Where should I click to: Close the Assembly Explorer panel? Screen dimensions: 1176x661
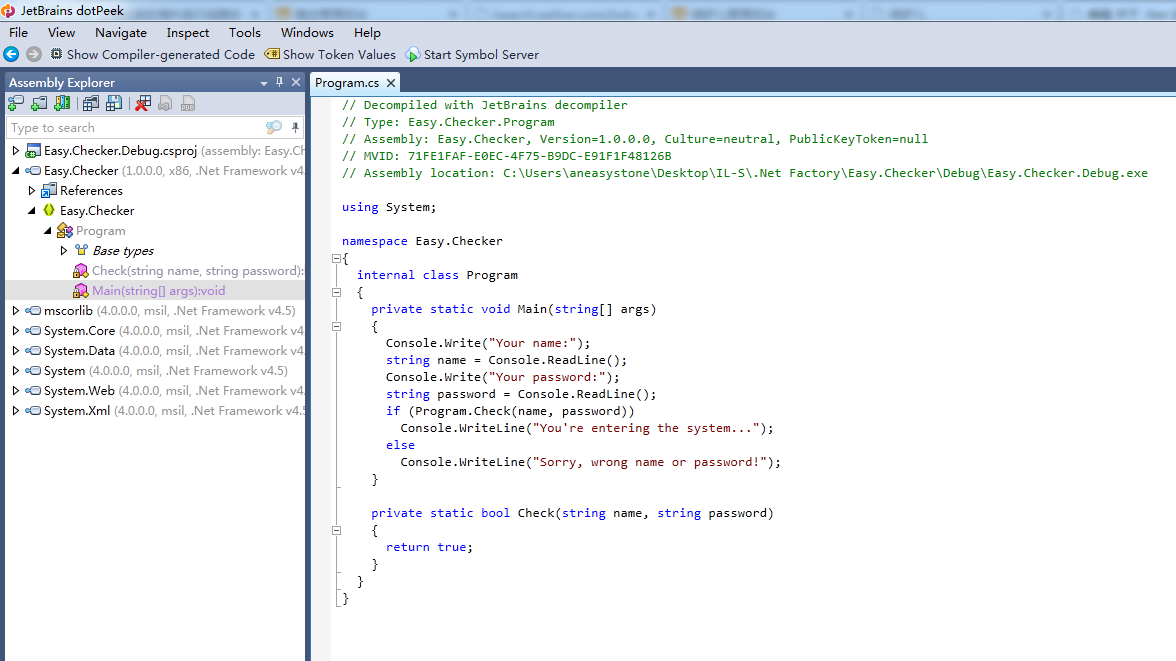[x=296, y=83]
